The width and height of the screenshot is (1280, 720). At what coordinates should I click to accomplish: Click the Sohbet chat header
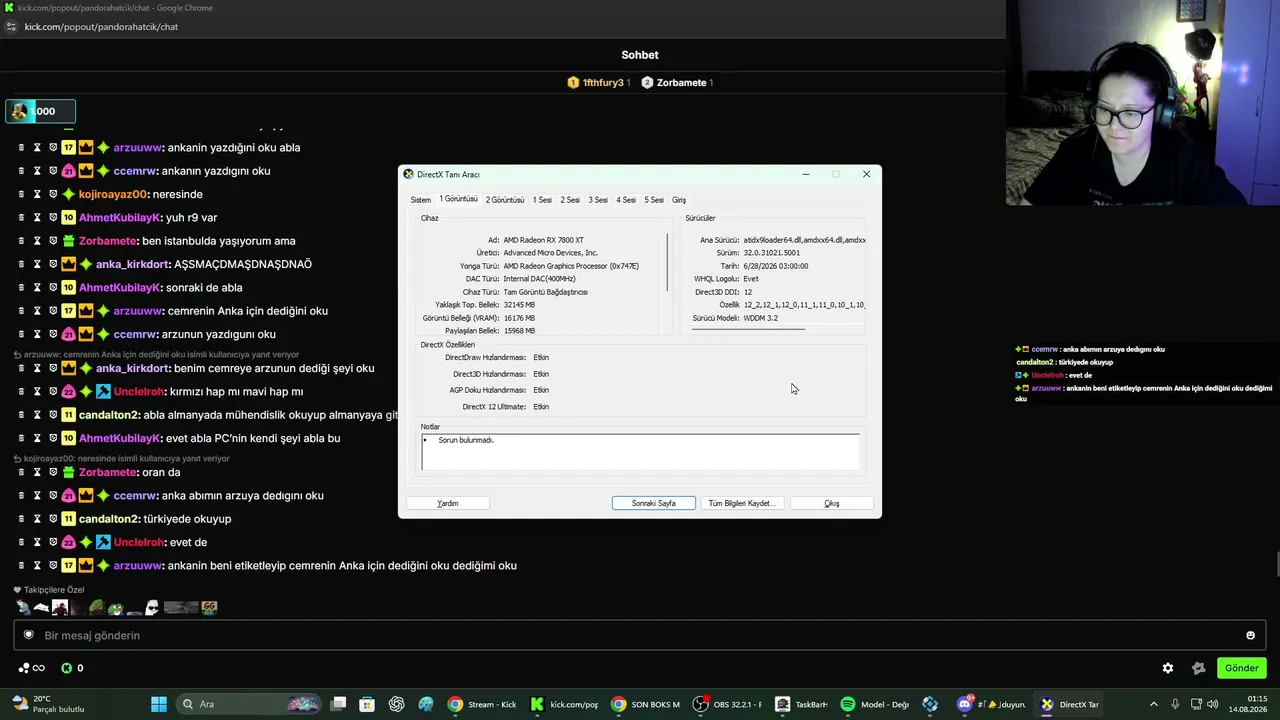[640, 55]
